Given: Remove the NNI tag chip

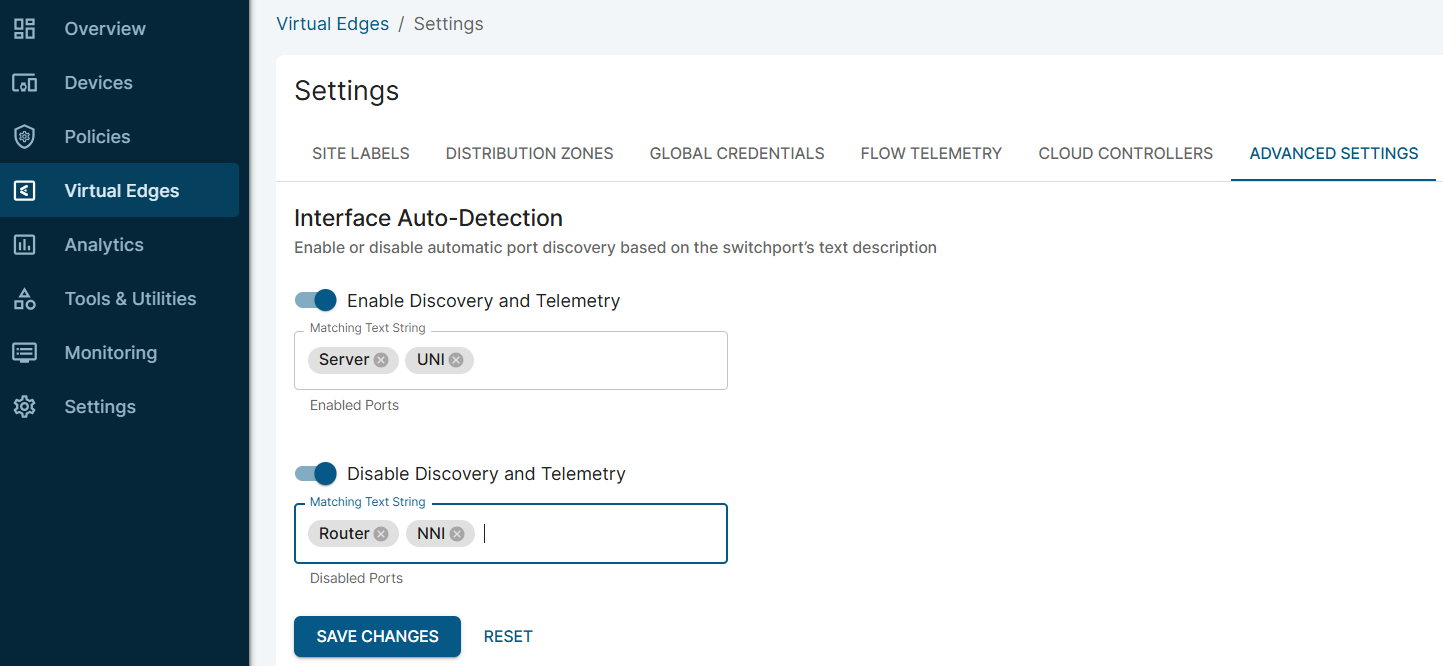Looking at the screenshot, I should 457,534.
